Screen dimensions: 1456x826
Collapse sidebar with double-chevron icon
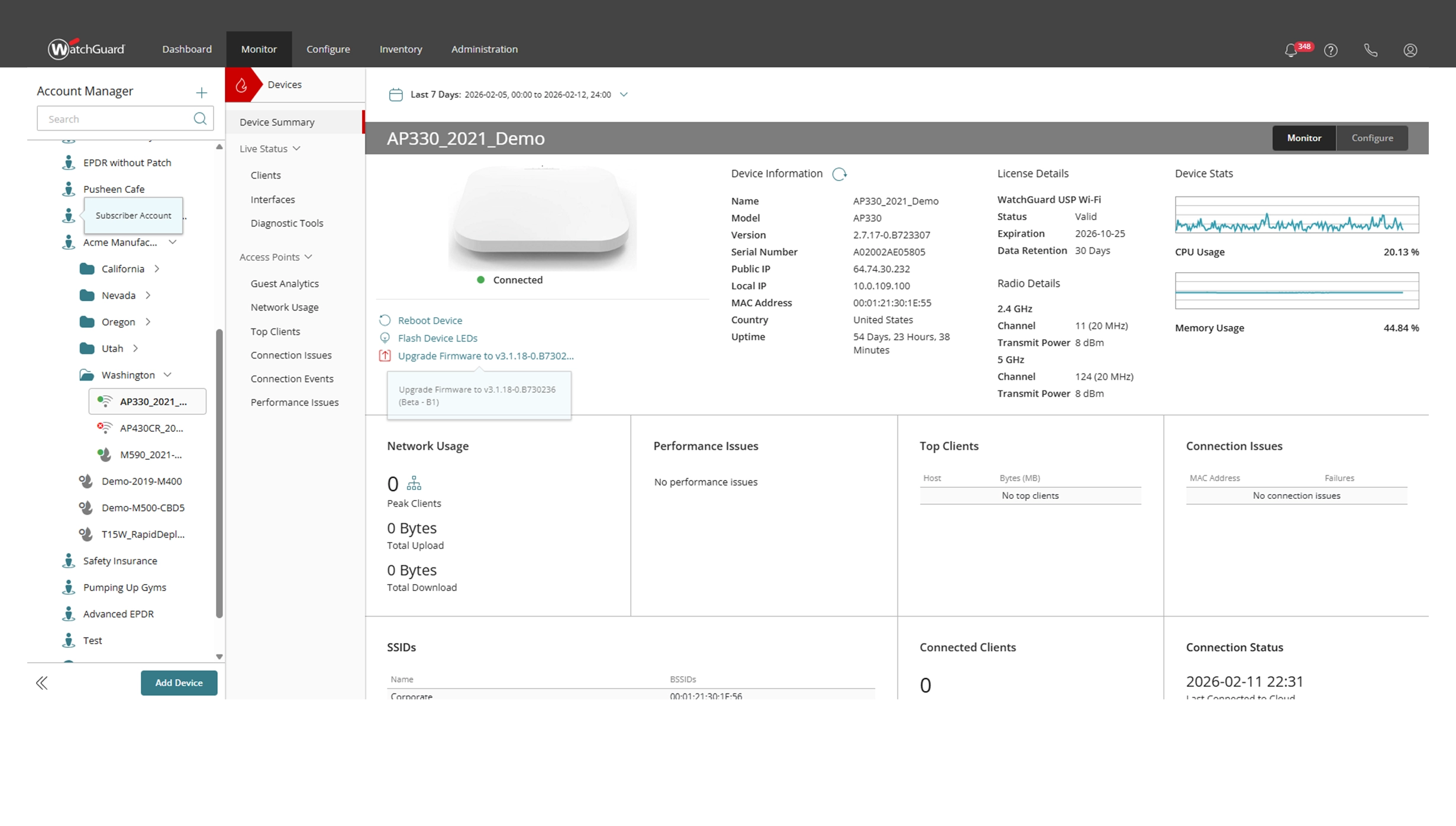click(41, 683)
